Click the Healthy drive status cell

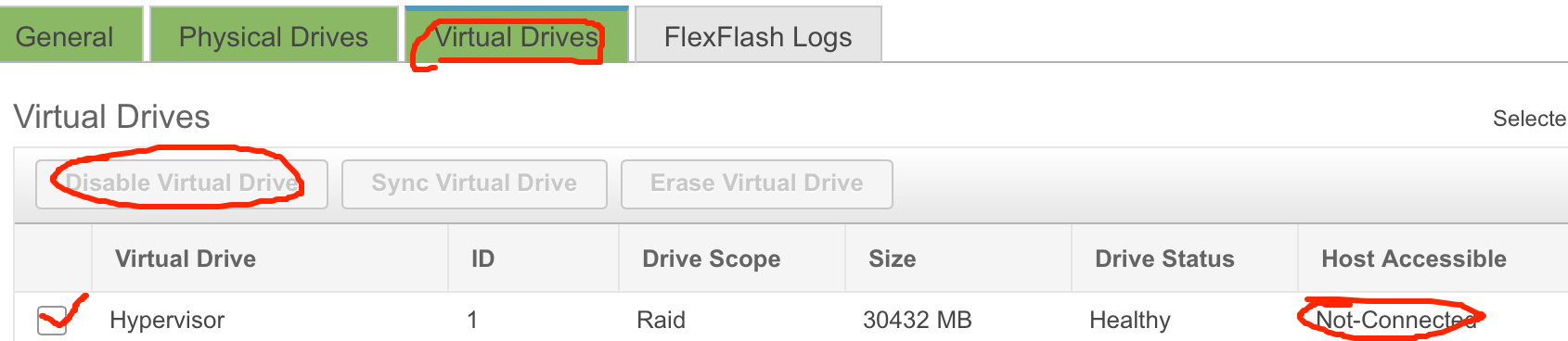click(1130, 320)
